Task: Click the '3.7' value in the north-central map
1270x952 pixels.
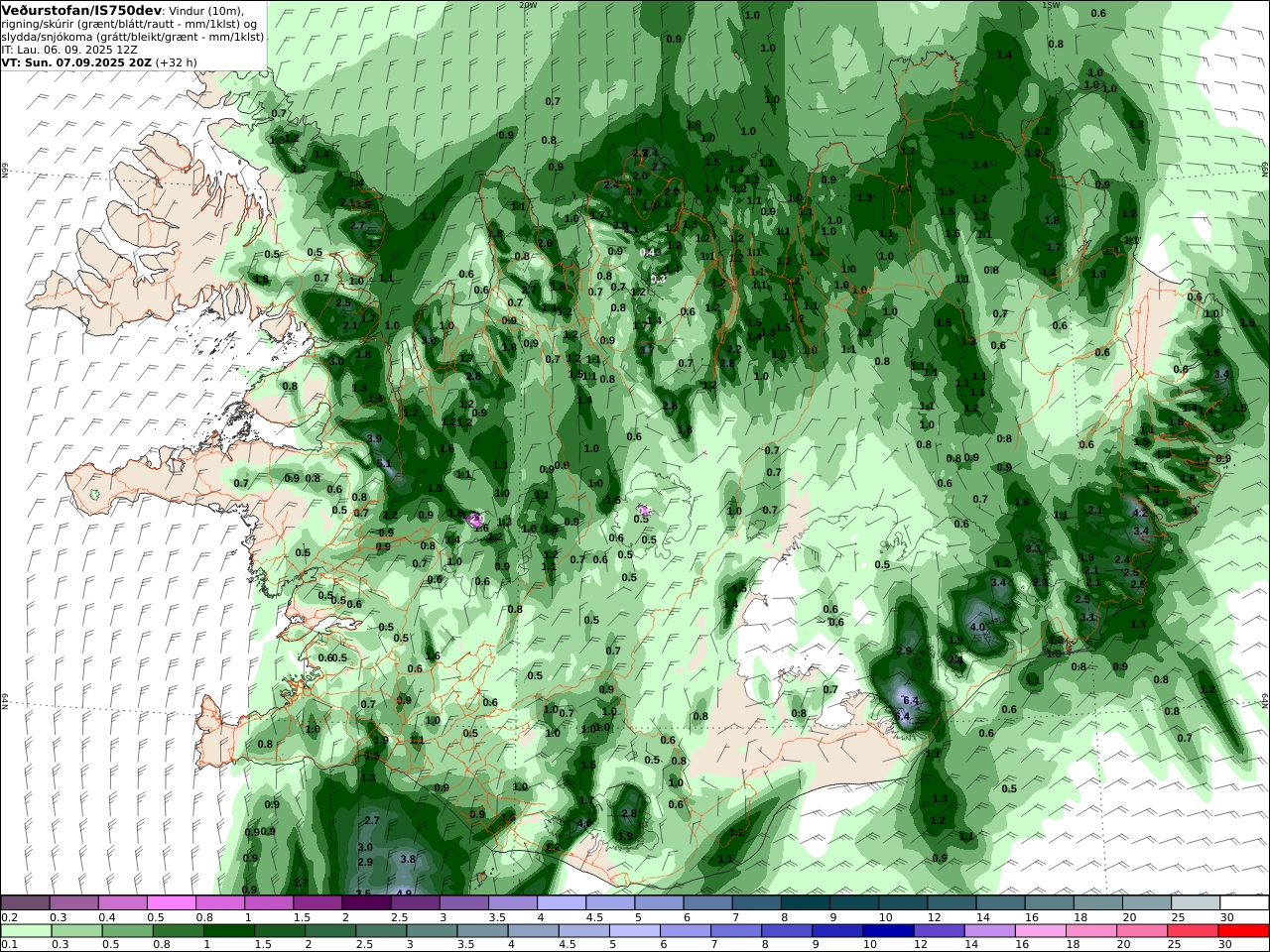Action: 647,350
